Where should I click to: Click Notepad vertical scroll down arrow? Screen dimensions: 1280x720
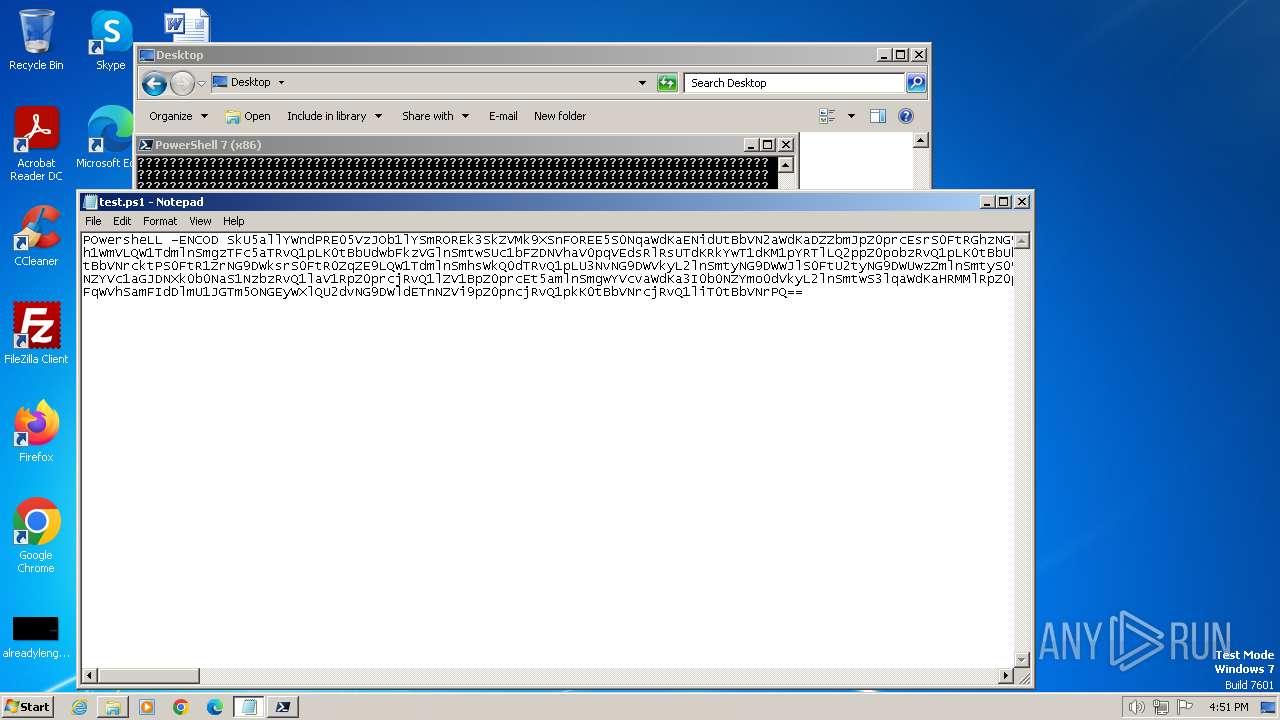pyautogui.click(x=1022, y=659)
